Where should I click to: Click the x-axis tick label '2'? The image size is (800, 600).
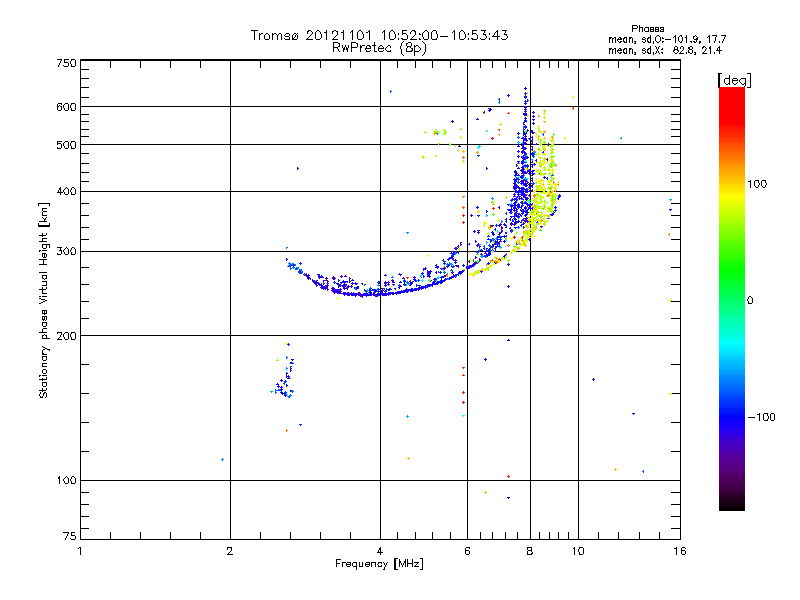coord(230,551)
